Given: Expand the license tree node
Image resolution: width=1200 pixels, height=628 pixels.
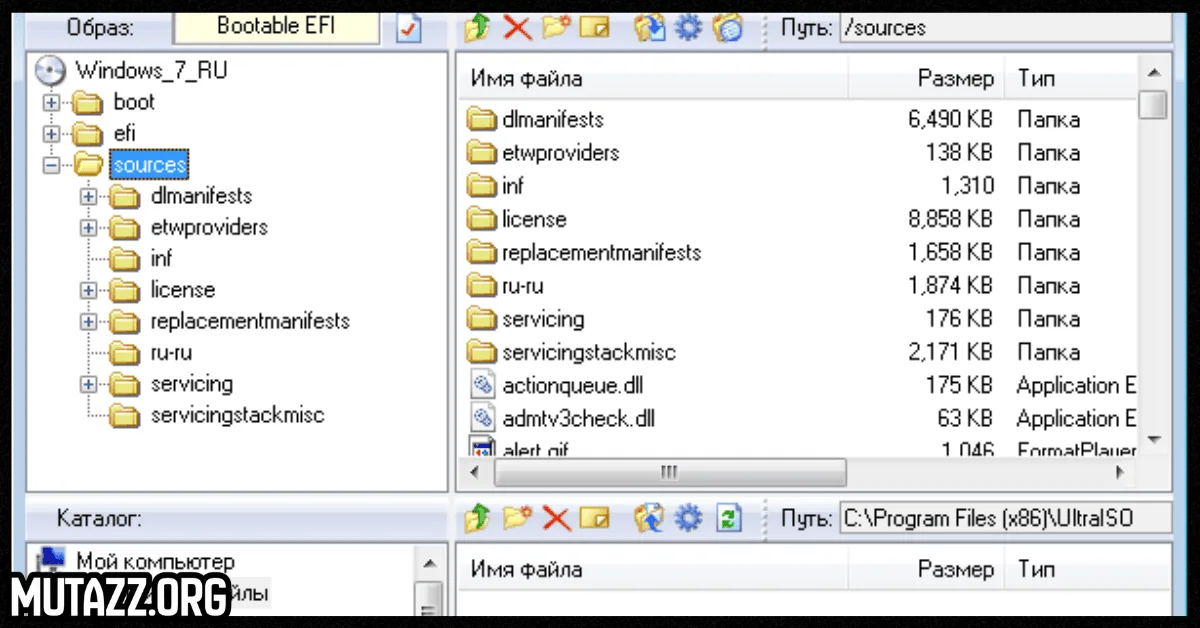Looking at the screenshot, I should coord(88,290).
